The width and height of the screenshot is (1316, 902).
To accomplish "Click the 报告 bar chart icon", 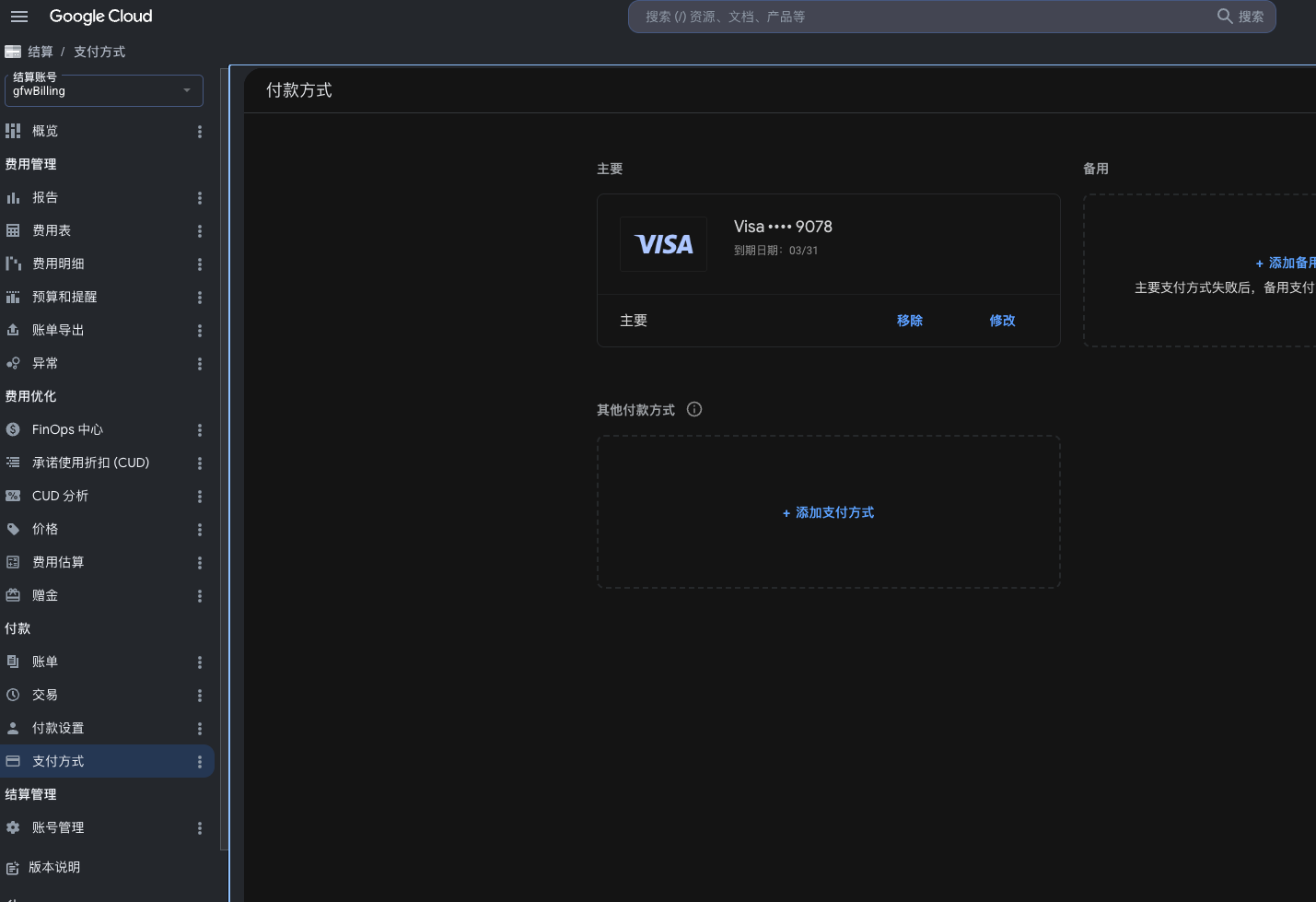I will click(13, 197).
